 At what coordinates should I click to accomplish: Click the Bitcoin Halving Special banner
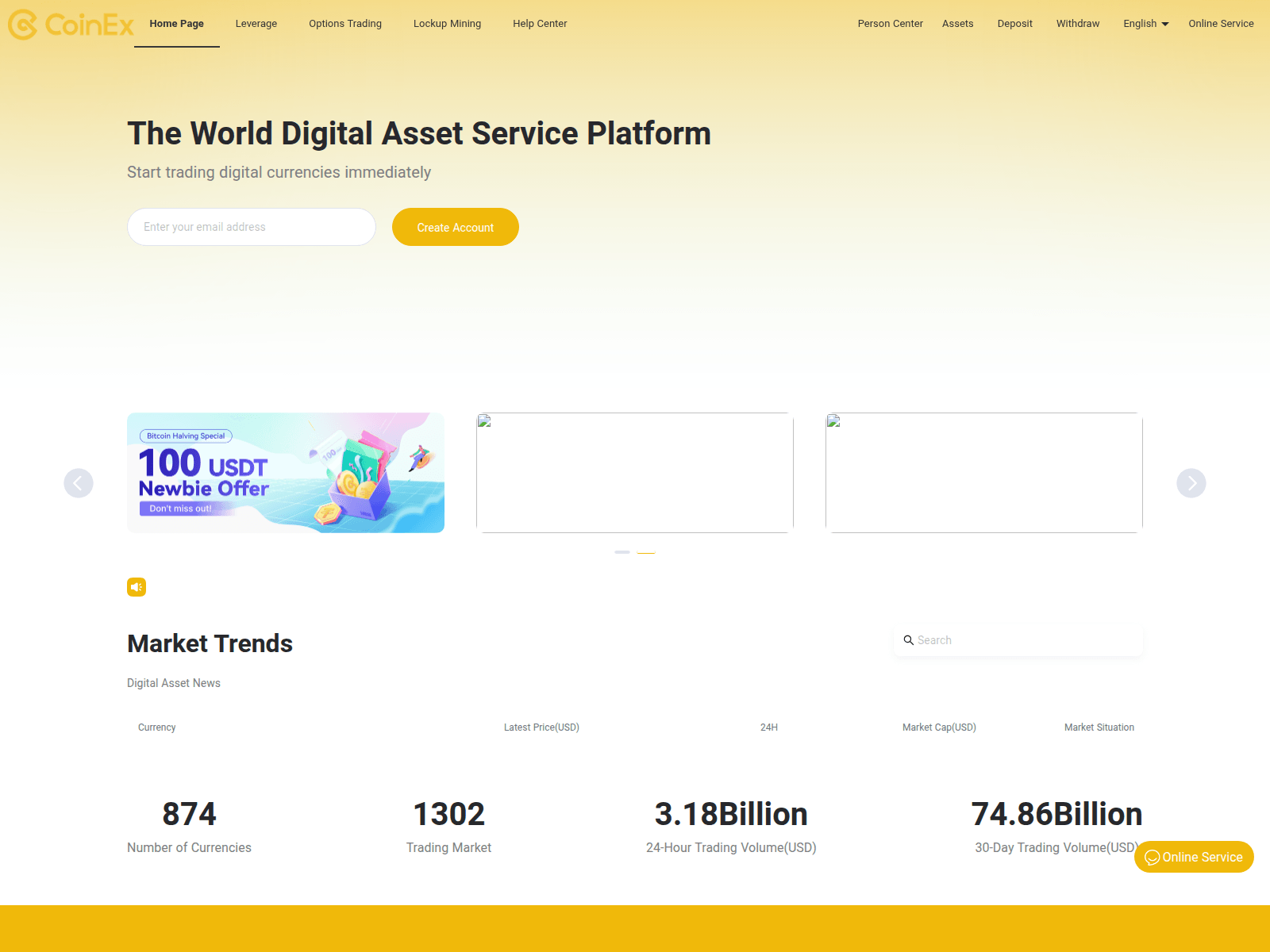pyautogui.click(x=286, y=472)
